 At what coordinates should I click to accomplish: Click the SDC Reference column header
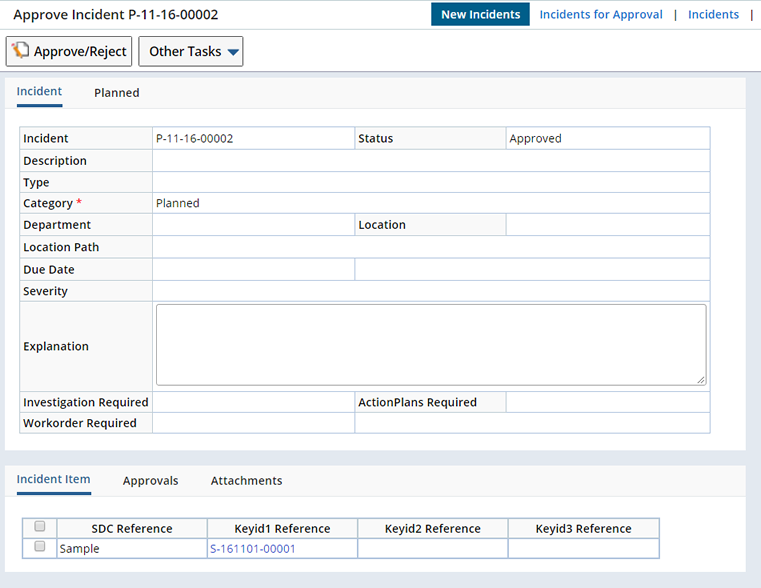132,528
